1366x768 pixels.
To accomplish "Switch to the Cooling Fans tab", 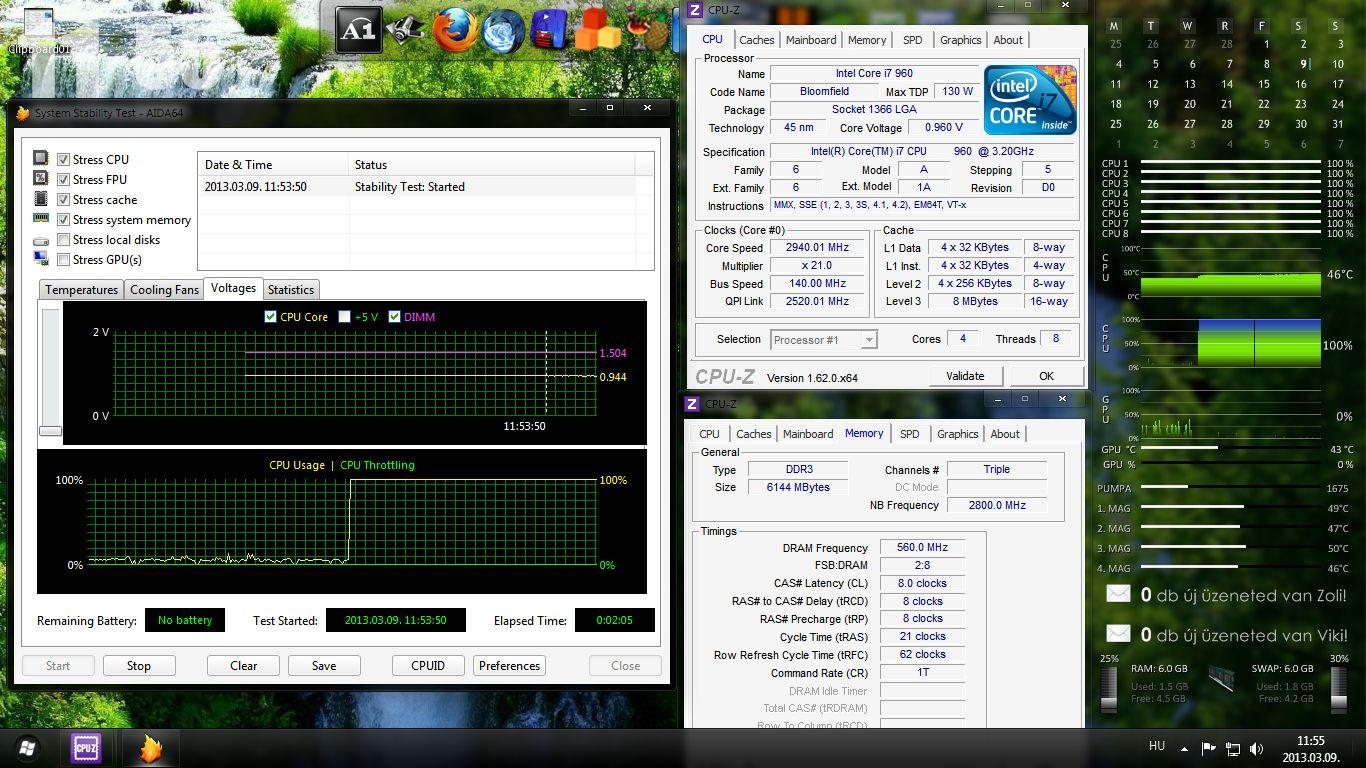I will tap(165, 289).
